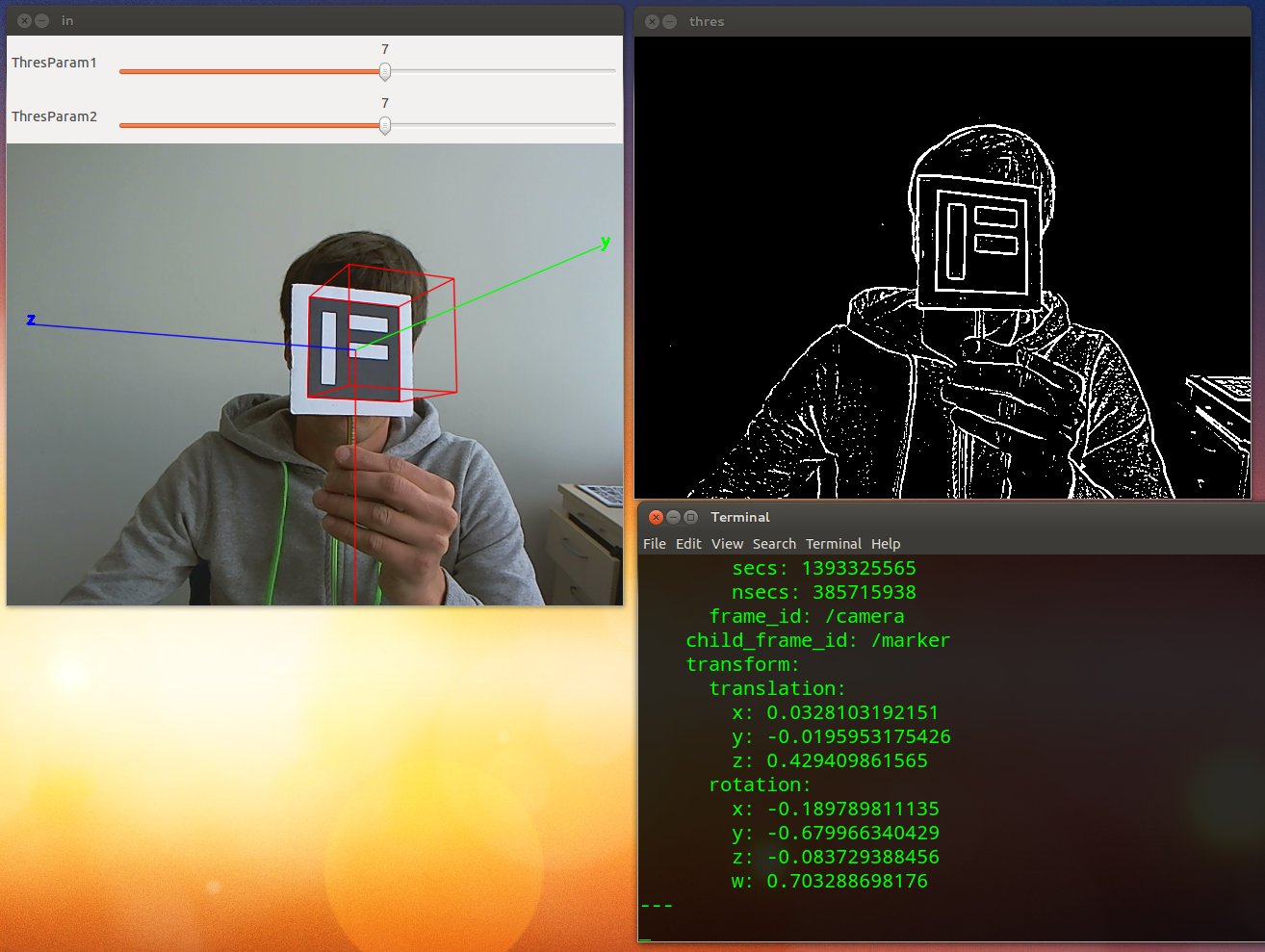This screenshot has width=1265, height=952.
Task: Click rotation y value -0.679966340429
Action: click(853, 833)
